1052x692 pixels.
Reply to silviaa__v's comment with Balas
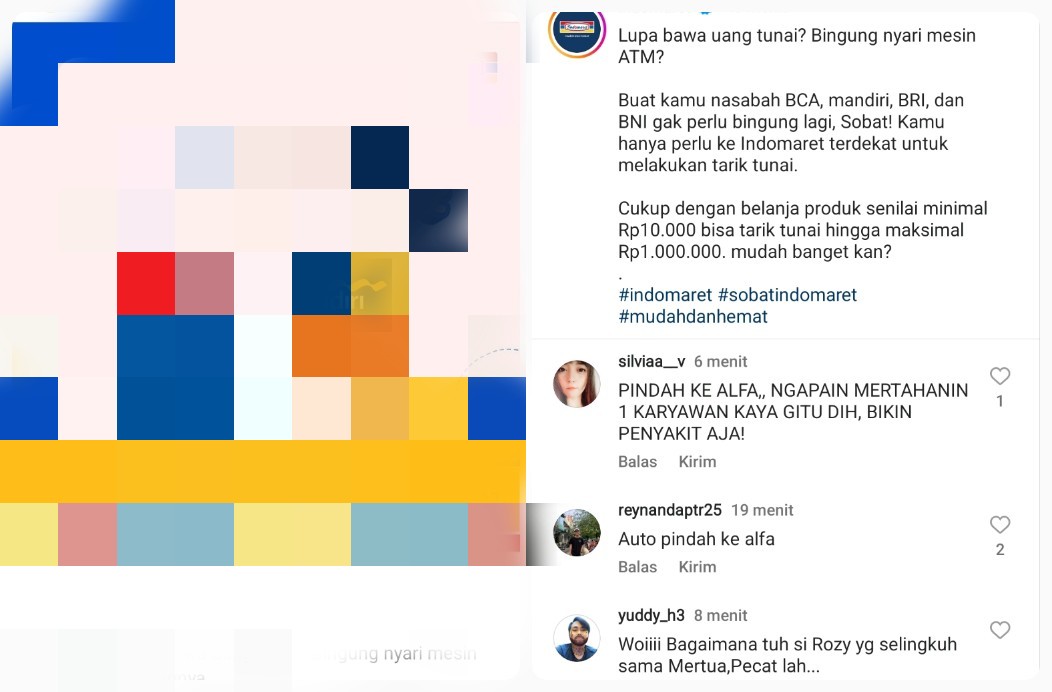click(637, 462)
